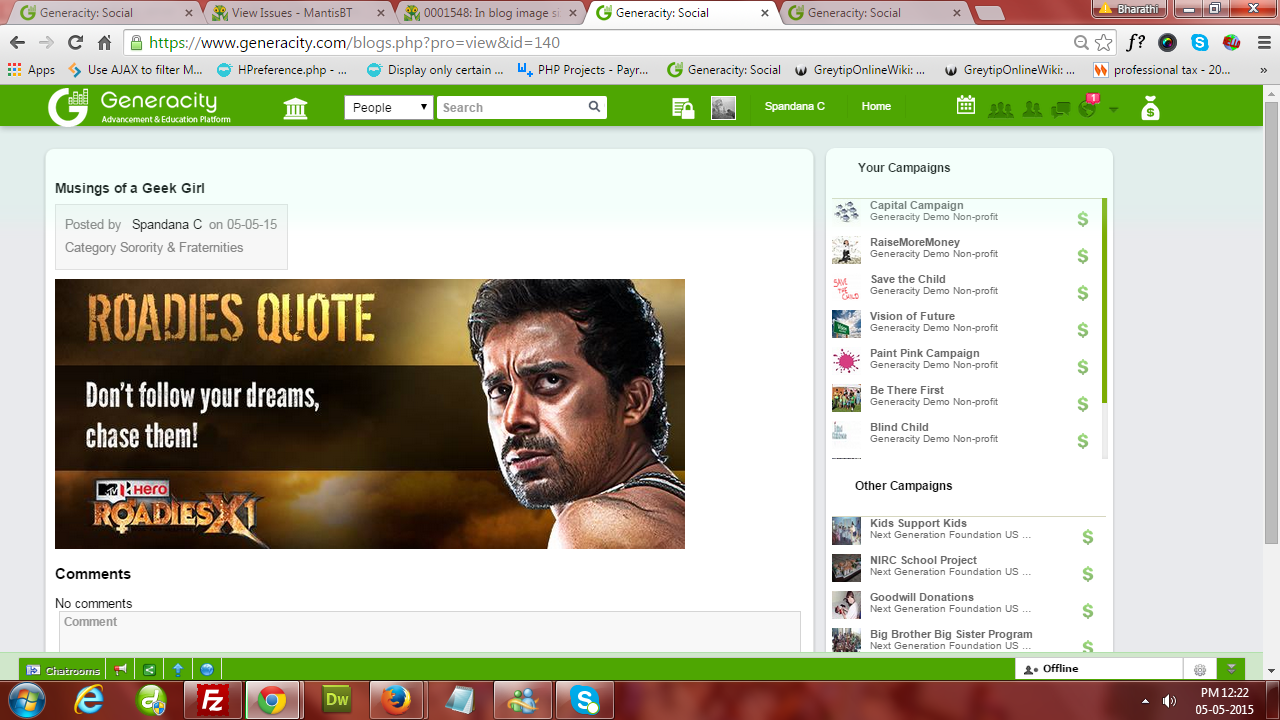This screenshot has width=1280, height=720.
Task: Open Goodwill Donations campaign
Action: (921, 597)
